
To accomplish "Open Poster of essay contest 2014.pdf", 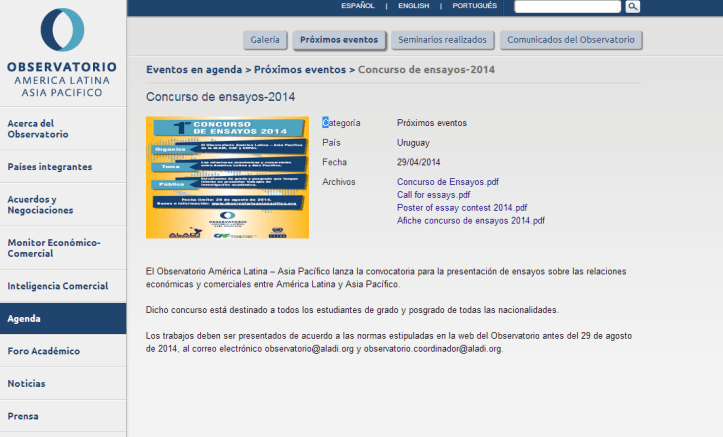I will tap(462, 207).
